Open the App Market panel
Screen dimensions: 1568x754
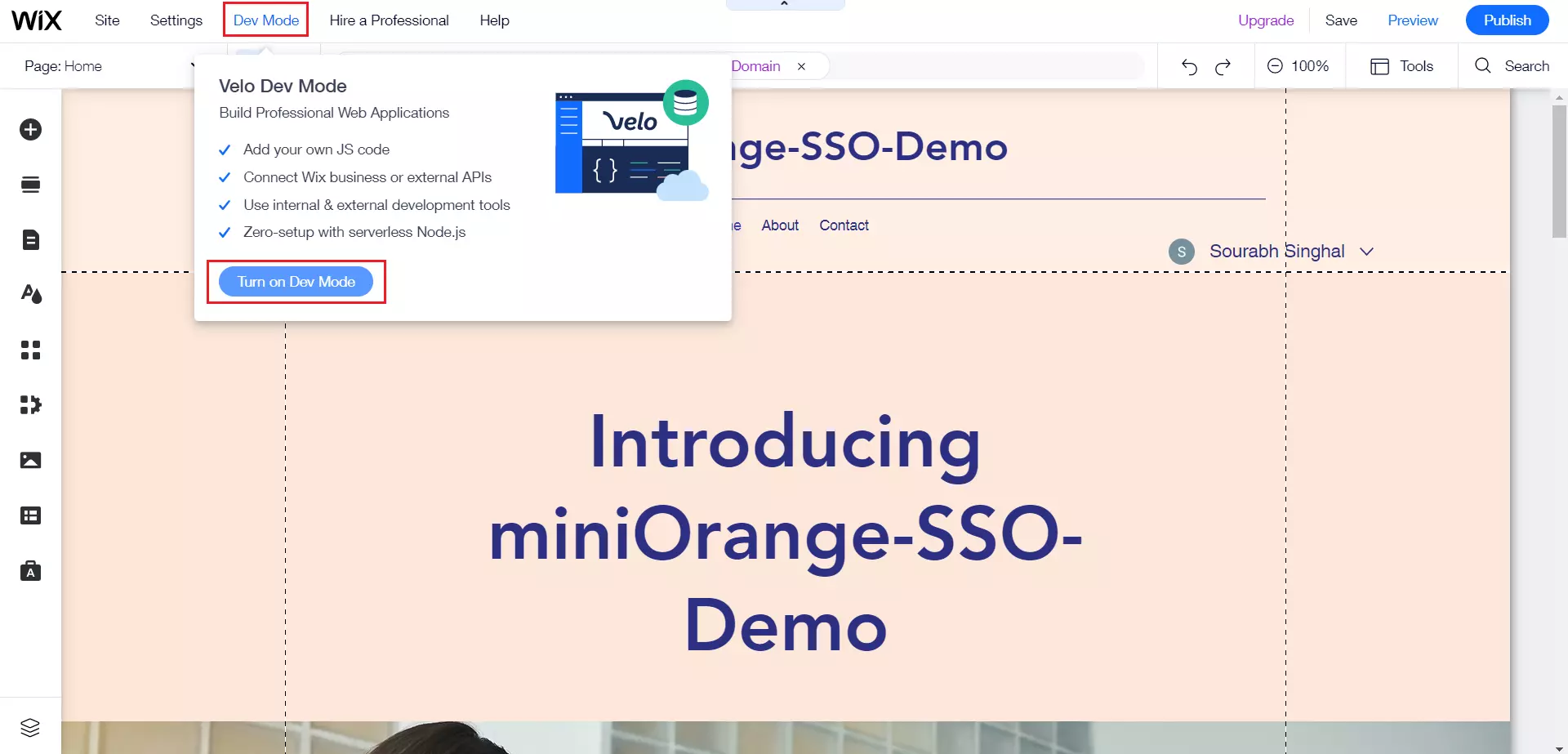(x=31, y=350)
